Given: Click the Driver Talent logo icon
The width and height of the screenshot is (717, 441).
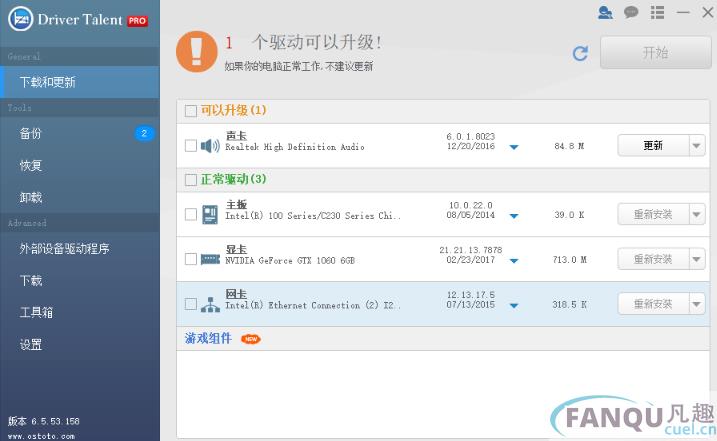Looking at the screenshot, I should [21, 19].
